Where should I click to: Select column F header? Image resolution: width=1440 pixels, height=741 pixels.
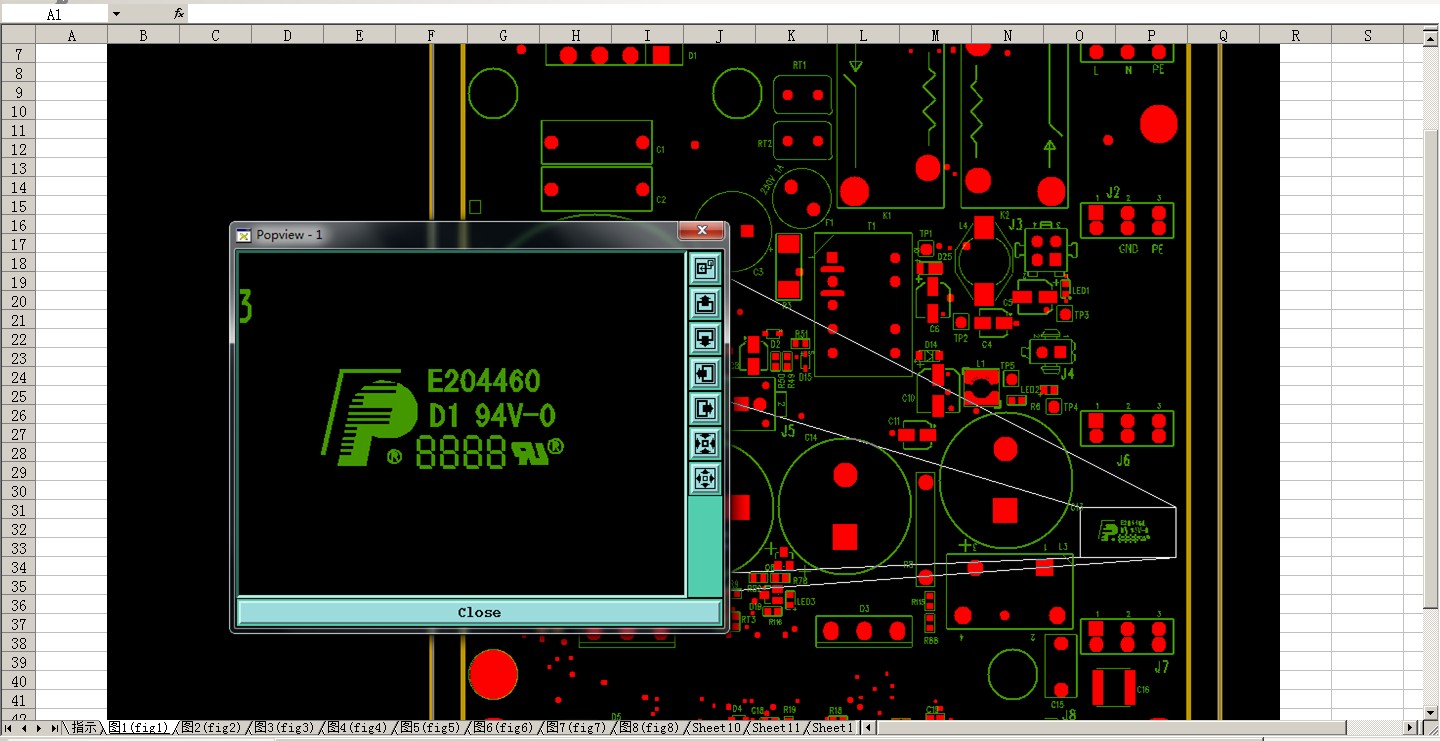click(432, 35)
